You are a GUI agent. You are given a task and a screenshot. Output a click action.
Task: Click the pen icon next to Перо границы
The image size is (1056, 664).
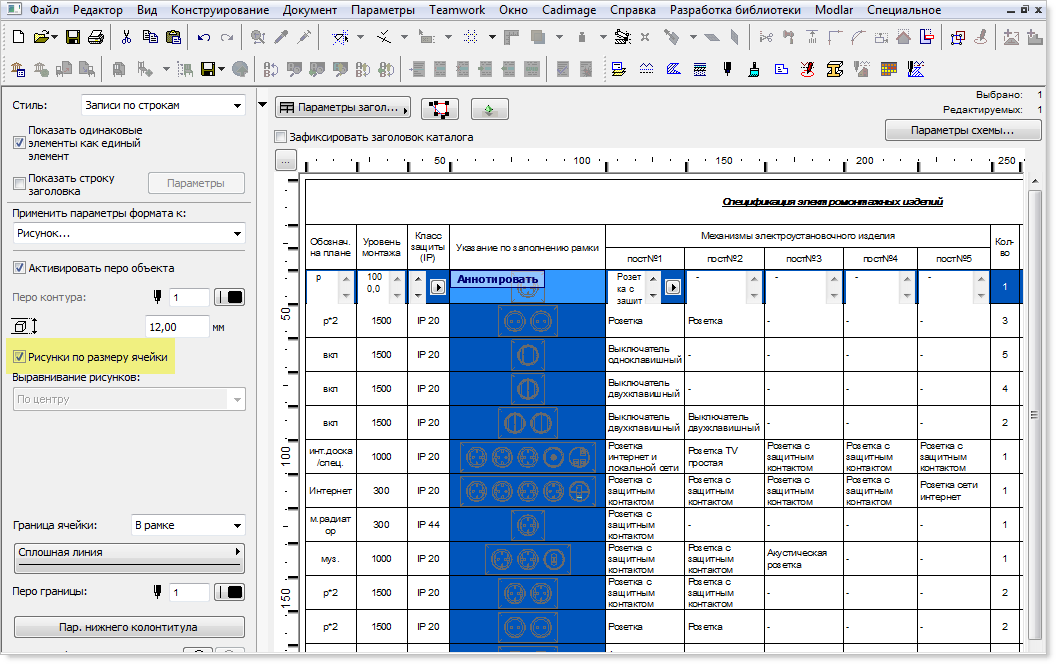tap(157, 592)
